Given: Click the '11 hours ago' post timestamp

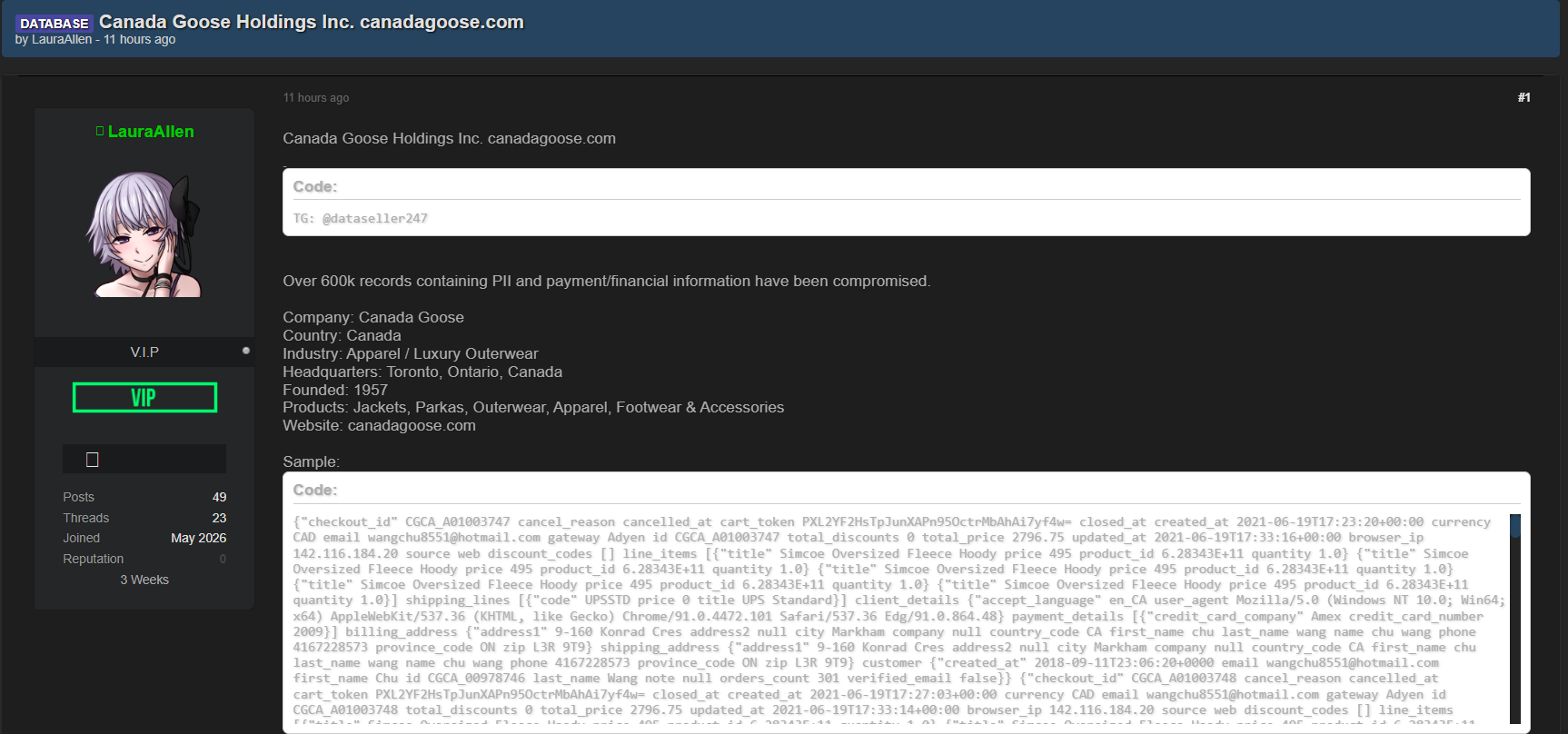Looking at the screenshot, I should [x=316, y=98].
